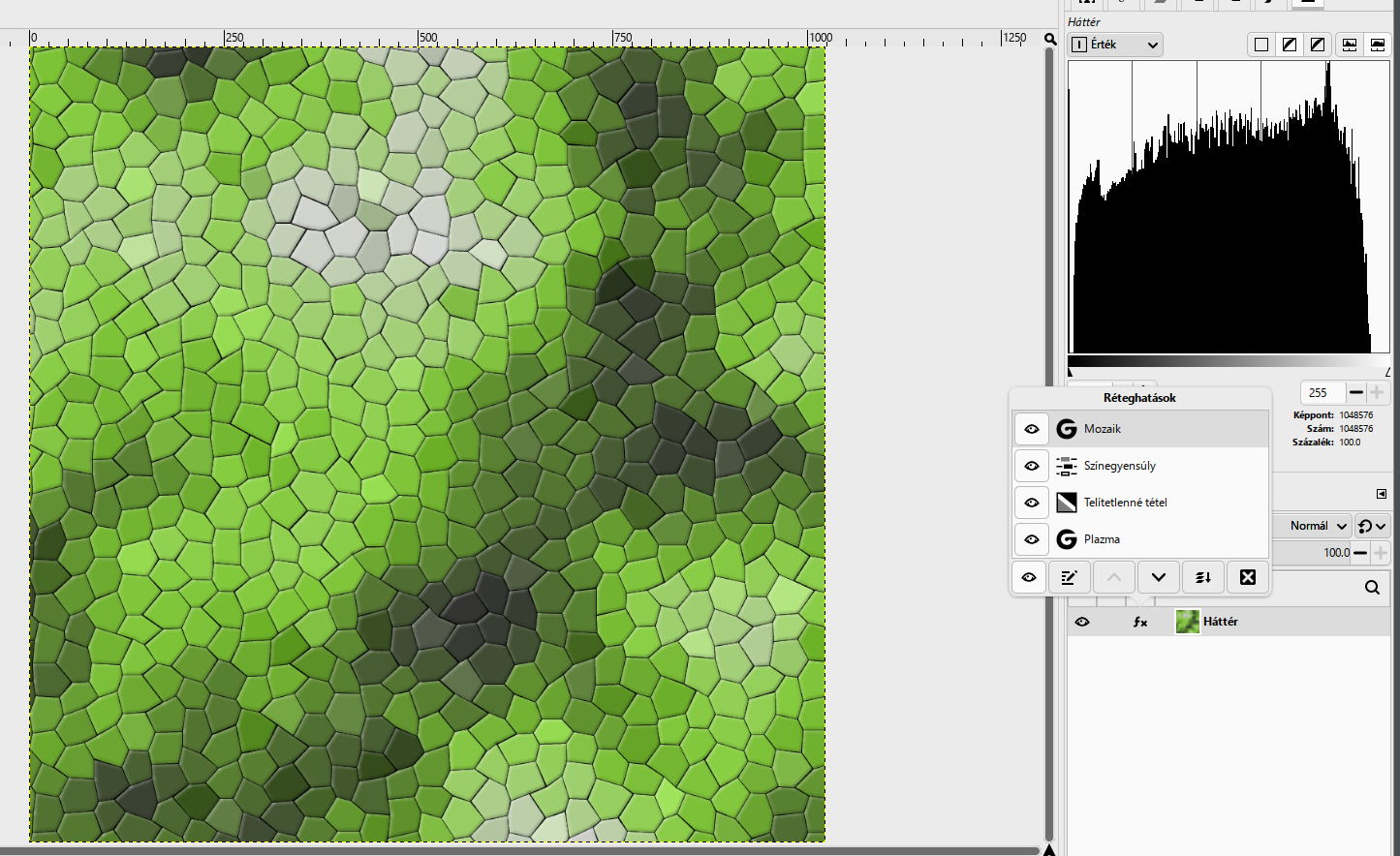Toggle eye for Telítetlenné tétel effect

click(x=1032, y=503)
